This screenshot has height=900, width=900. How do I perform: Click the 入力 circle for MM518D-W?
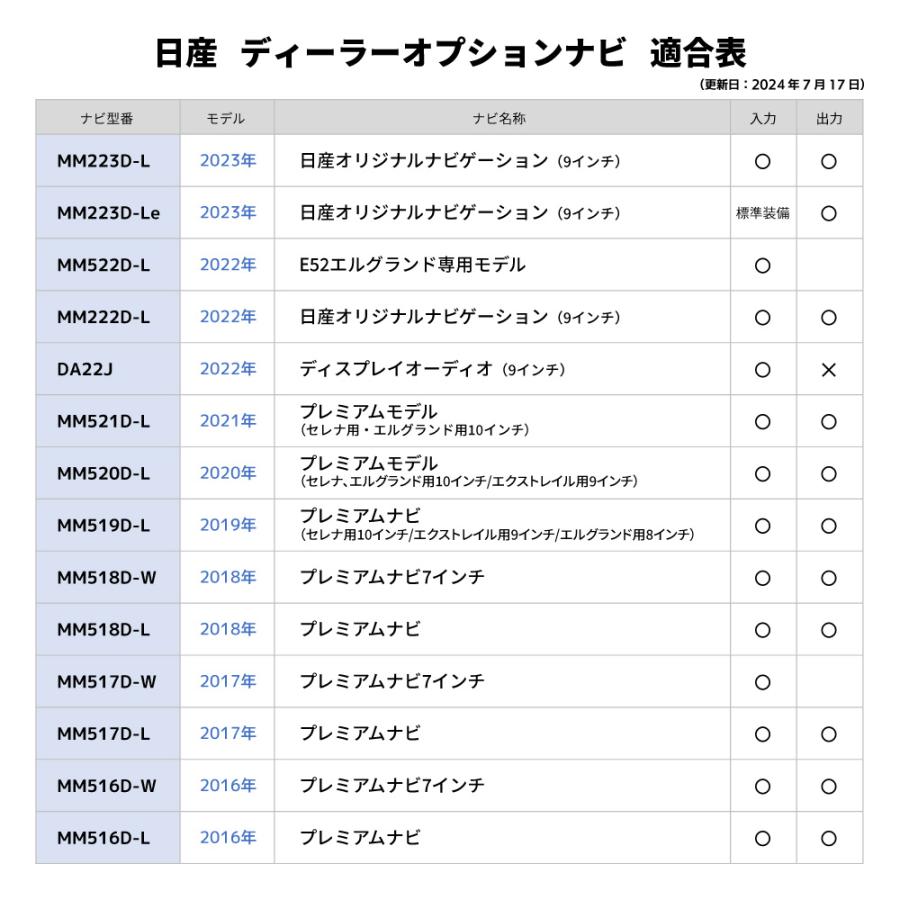coord(763,578)
